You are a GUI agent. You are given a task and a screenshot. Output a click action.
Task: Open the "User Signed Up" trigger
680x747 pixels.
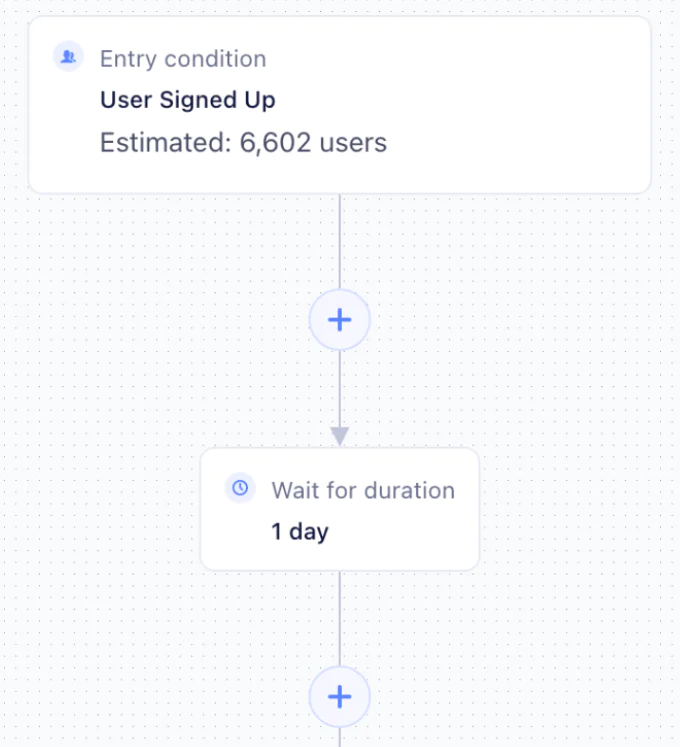(x=187, y=100)
